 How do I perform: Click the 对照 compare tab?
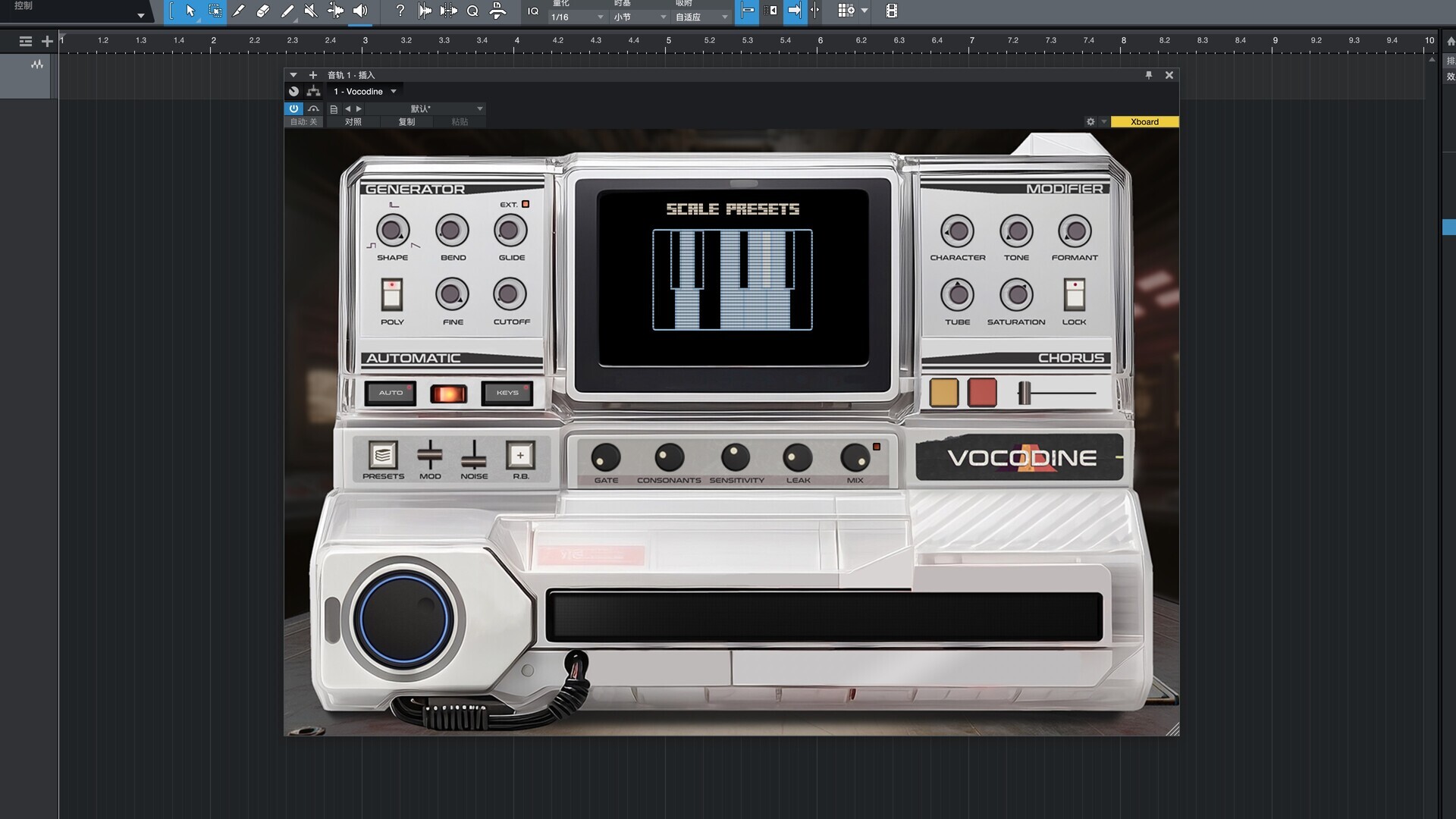(353, 121)
